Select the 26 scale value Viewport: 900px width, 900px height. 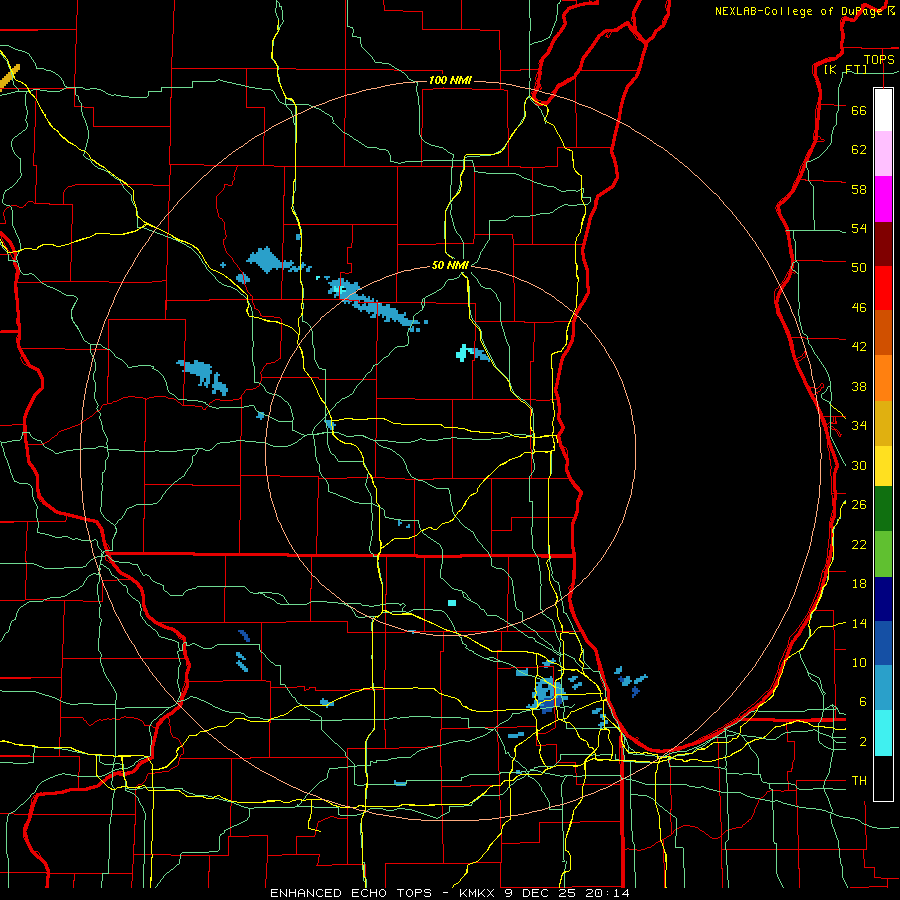pos(859,505)
